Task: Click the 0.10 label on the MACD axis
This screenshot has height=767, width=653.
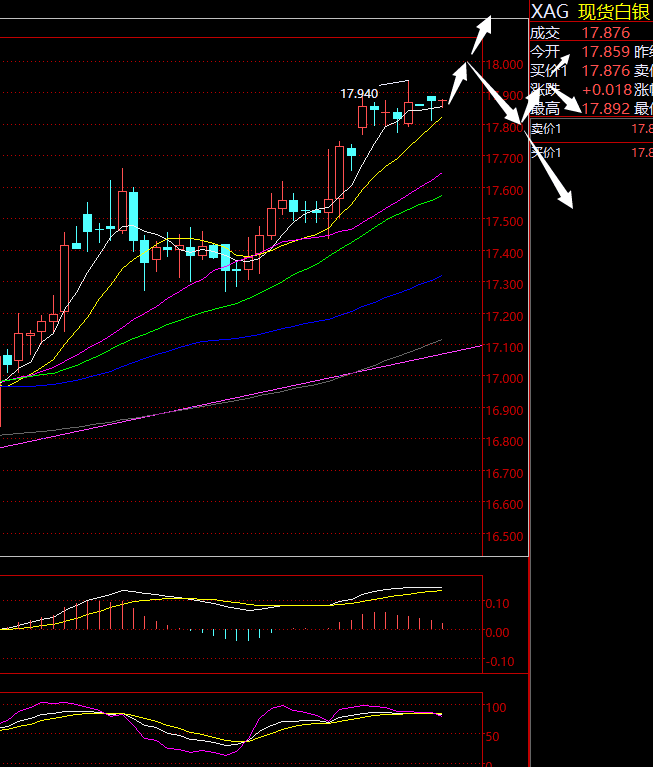Action: tap(497, 604)
